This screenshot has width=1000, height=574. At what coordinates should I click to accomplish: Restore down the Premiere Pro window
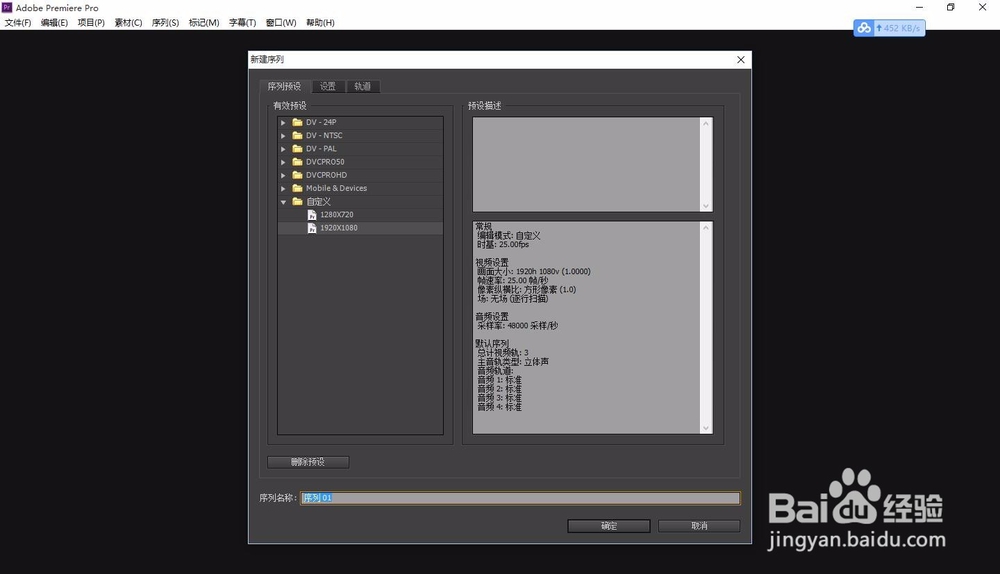point(951,8)
